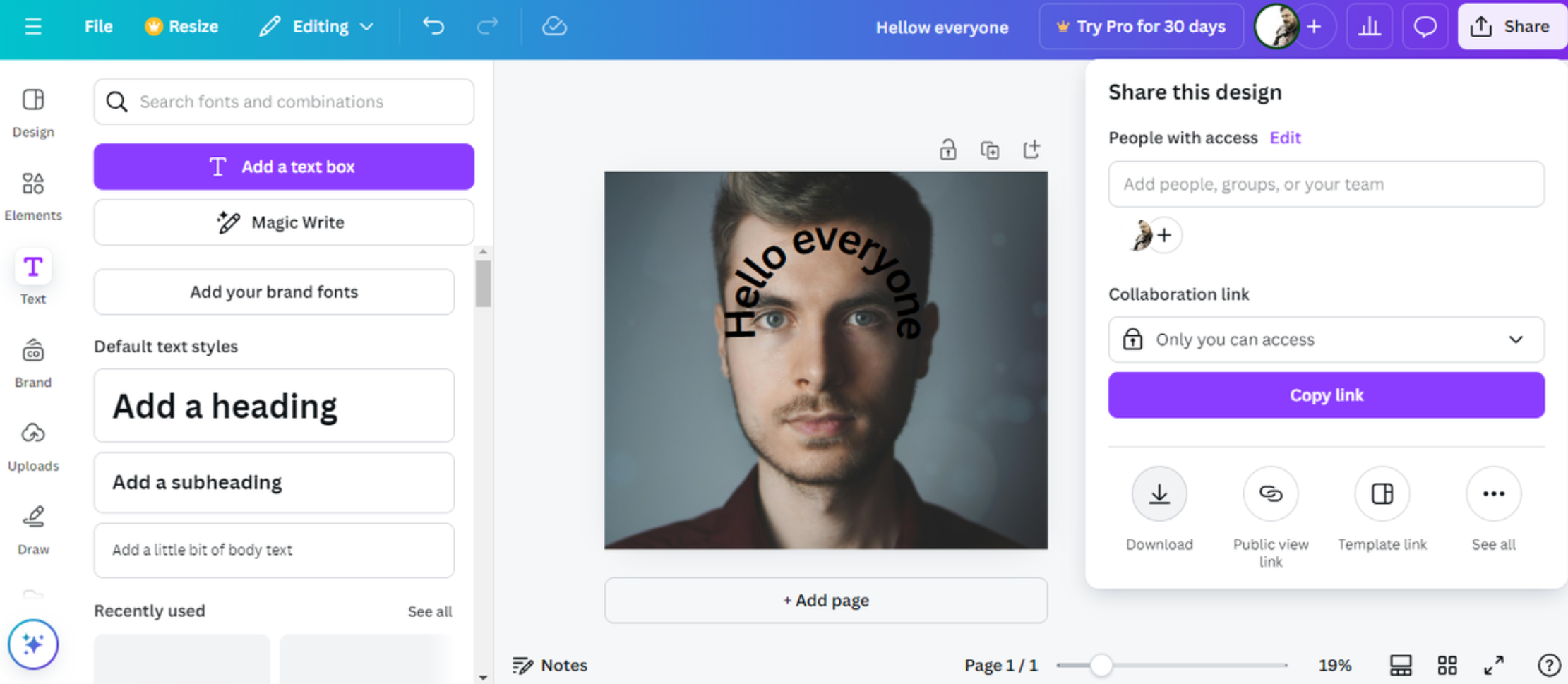This screenshot has width=1568, height=684.
Task: Click the text panel scroll up arrow
Action: click(x=483, y=251)
